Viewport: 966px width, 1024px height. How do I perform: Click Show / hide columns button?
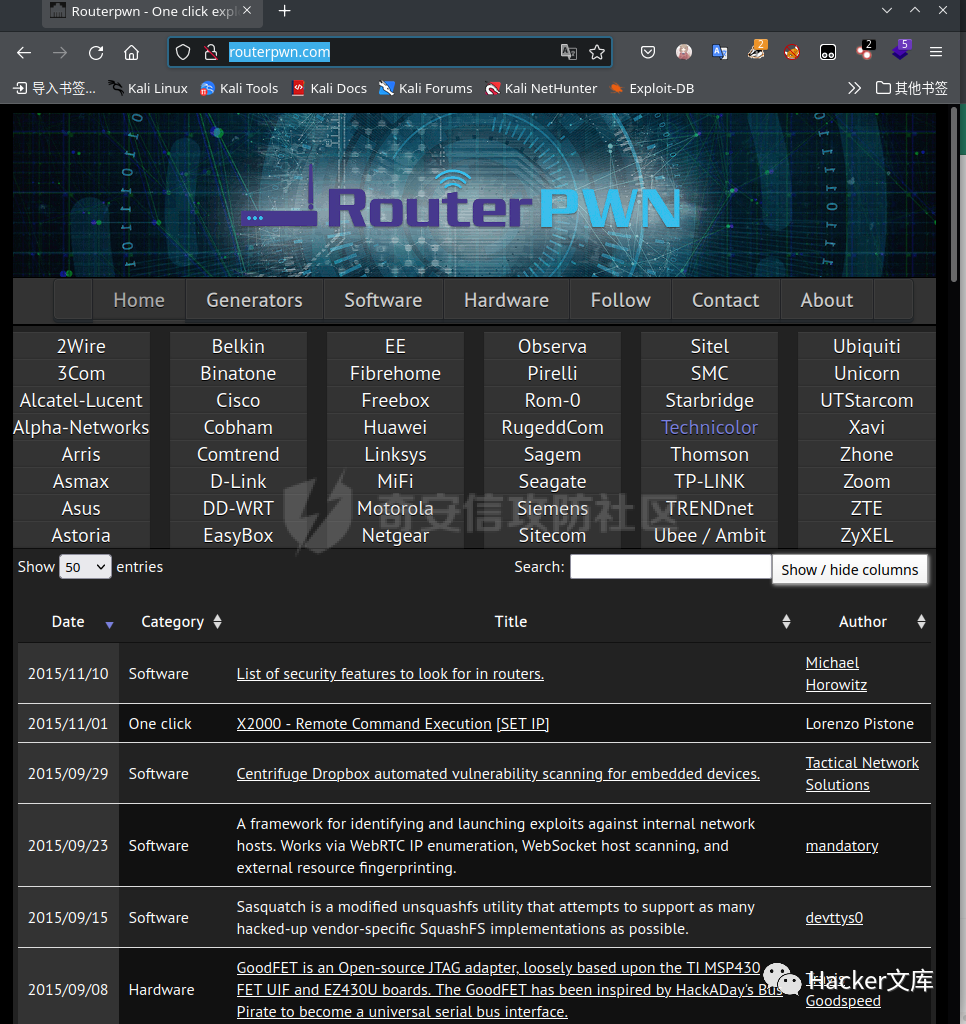(849, 569)
